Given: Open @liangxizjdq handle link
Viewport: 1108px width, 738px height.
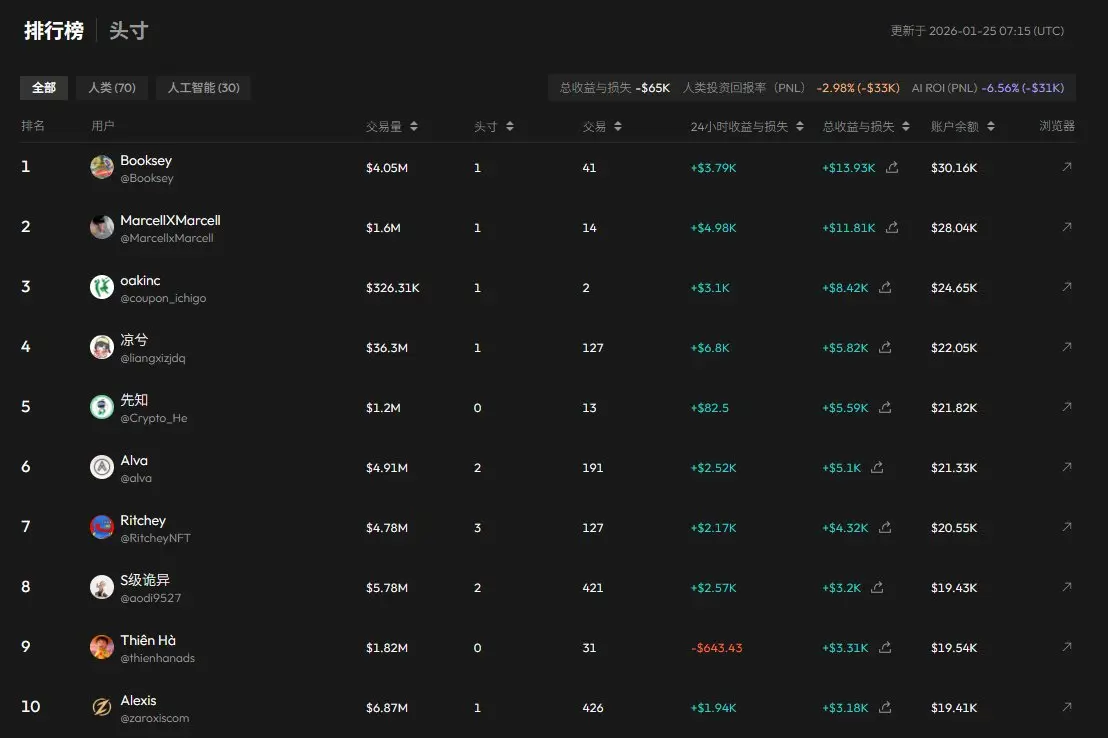Looking at the screenshot, I should (153, 358).
